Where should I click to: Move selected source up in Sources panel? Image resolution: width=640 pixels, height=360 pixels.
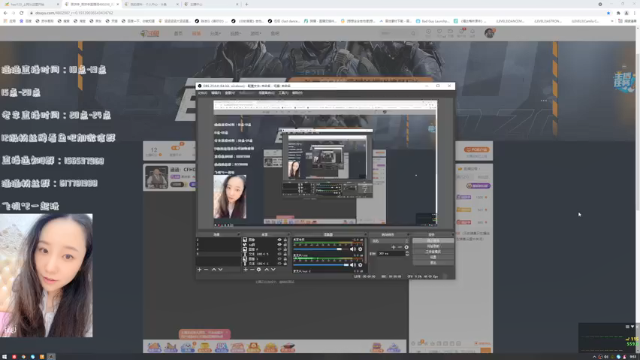[267, 270]
